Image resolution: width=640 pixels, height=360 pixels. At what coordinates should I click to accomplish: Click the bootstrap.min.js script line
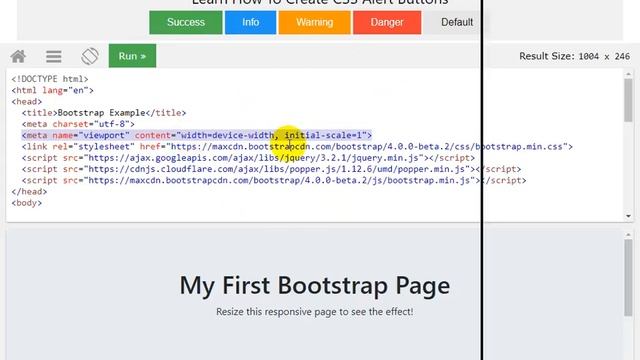(x=274, y=180)
